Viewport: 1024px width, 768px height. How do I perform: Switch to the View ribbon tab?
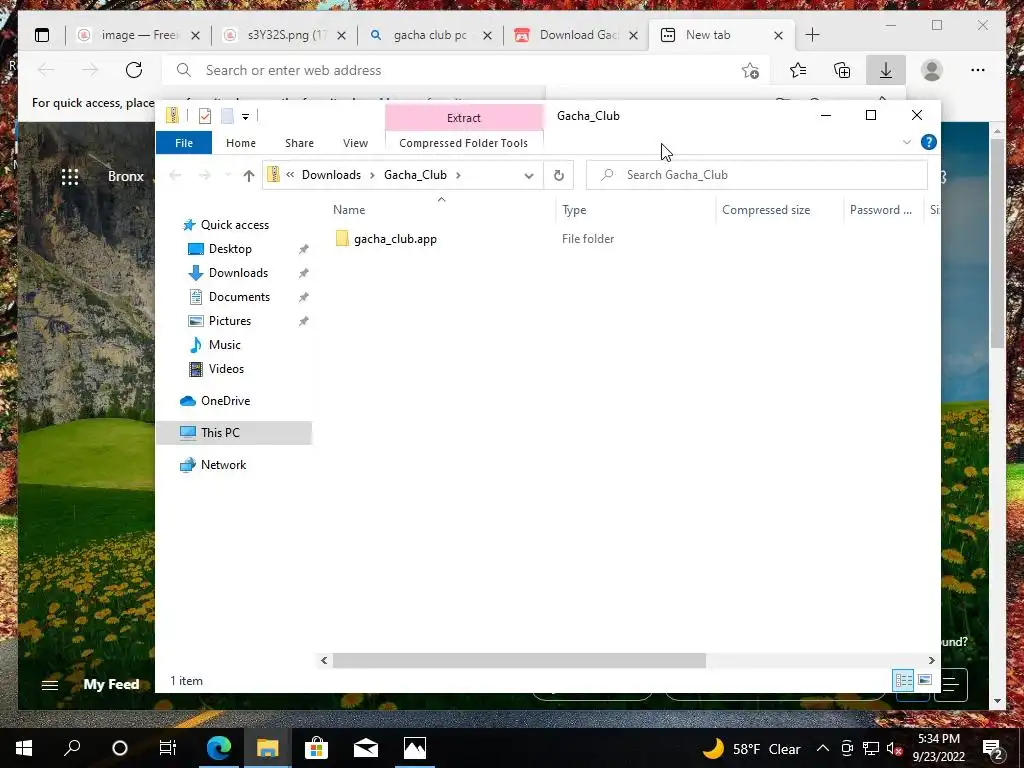(355, 143)
